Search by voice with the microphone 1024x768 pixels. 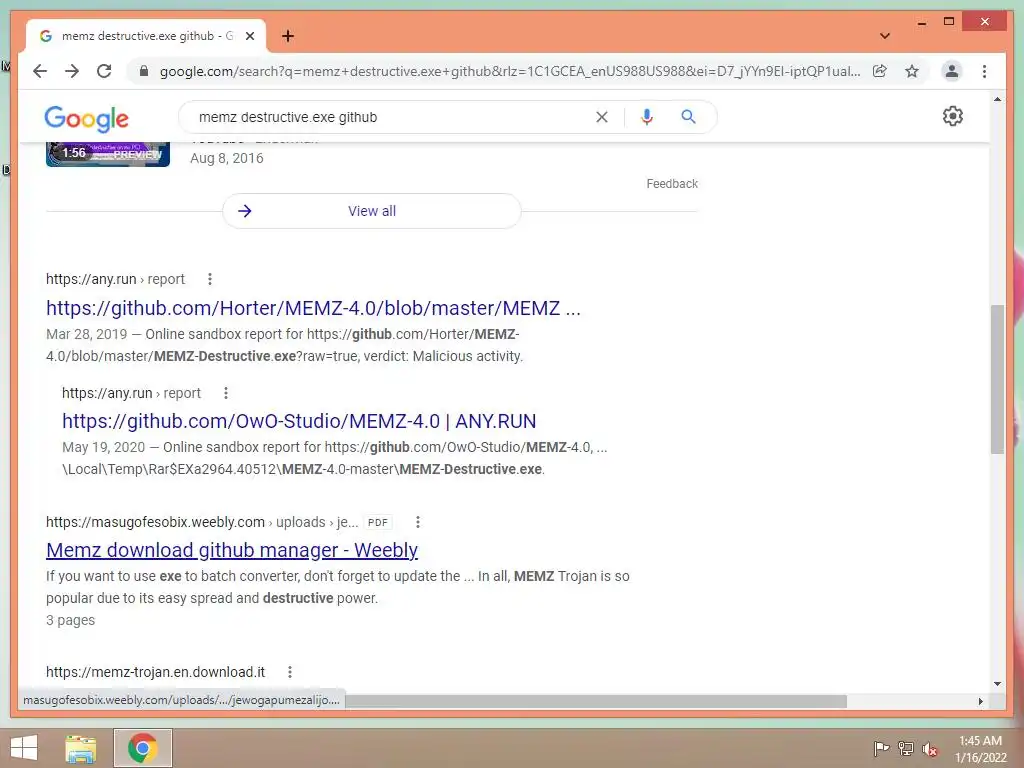(647, 117)
